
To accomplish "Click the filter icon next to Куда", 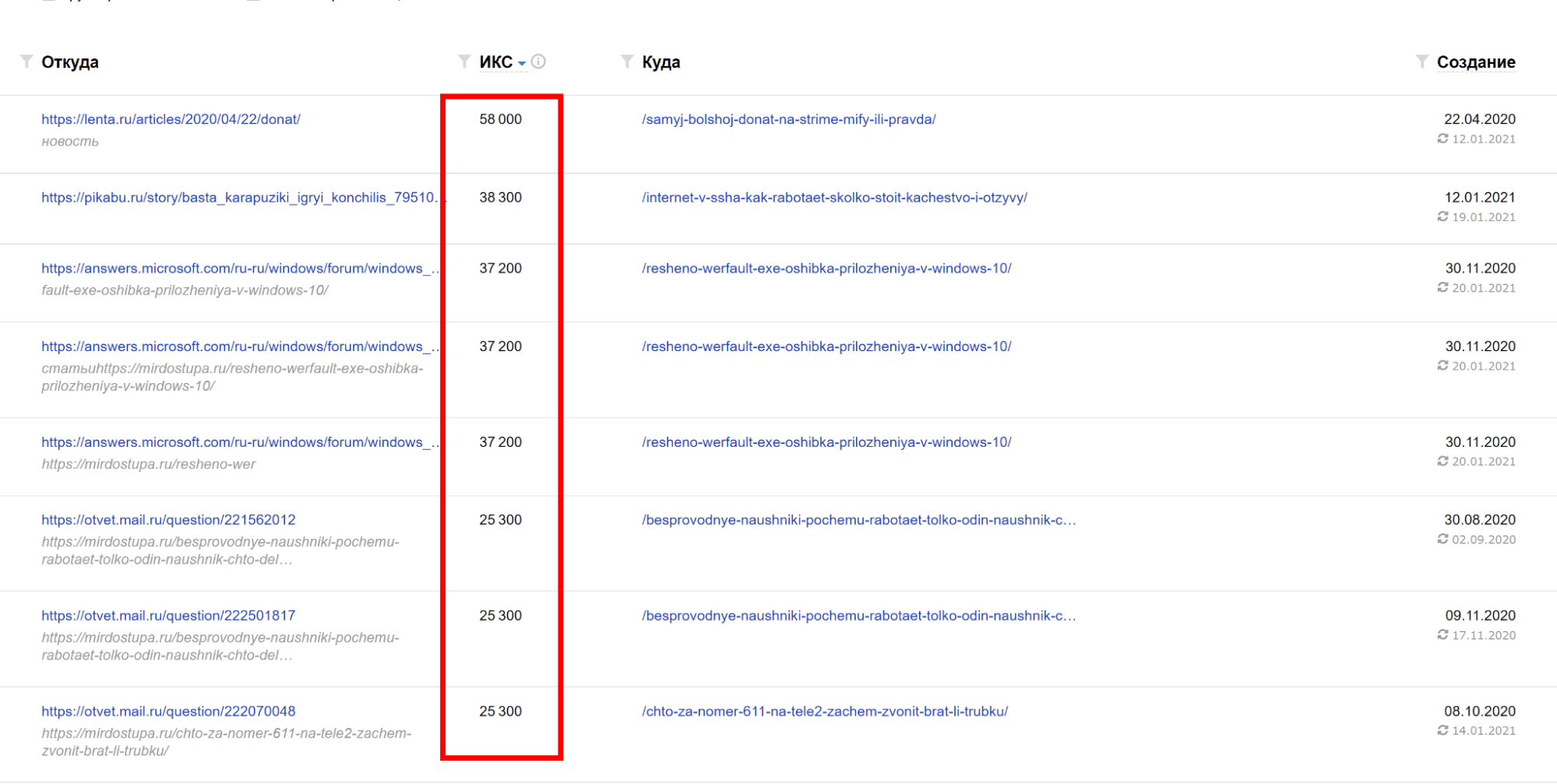I will point(627,62).
